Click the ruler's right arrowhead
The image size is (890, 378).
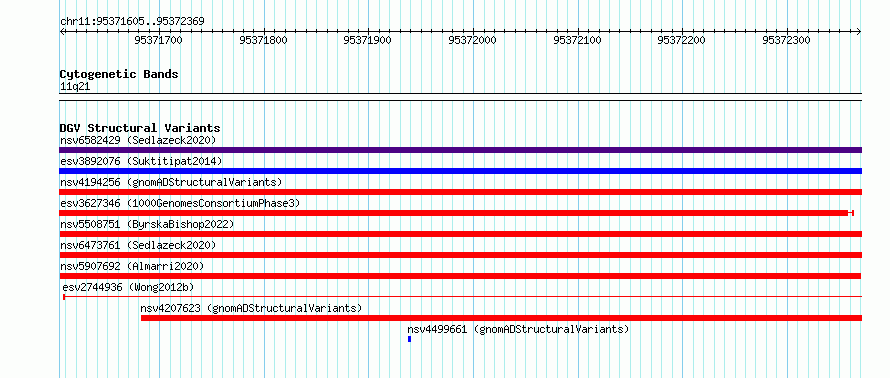(859, 32)
